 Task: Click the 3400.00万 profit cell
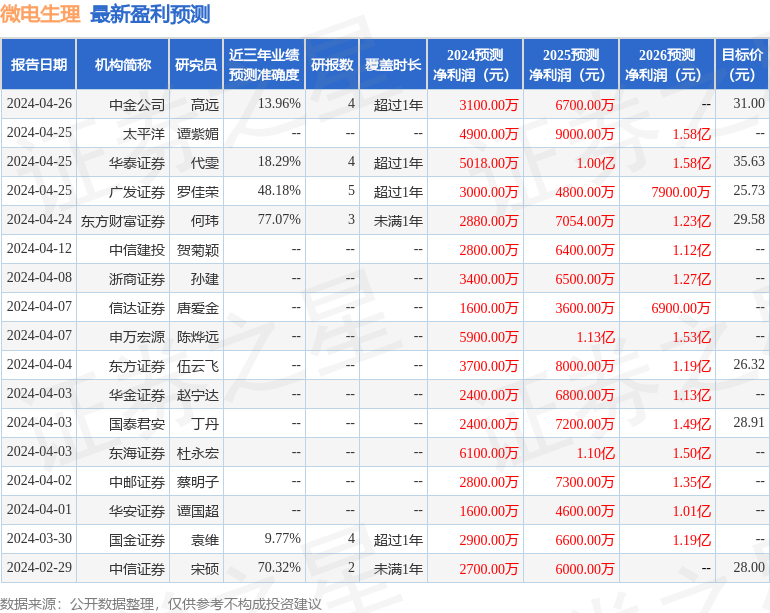pos(489,279)
